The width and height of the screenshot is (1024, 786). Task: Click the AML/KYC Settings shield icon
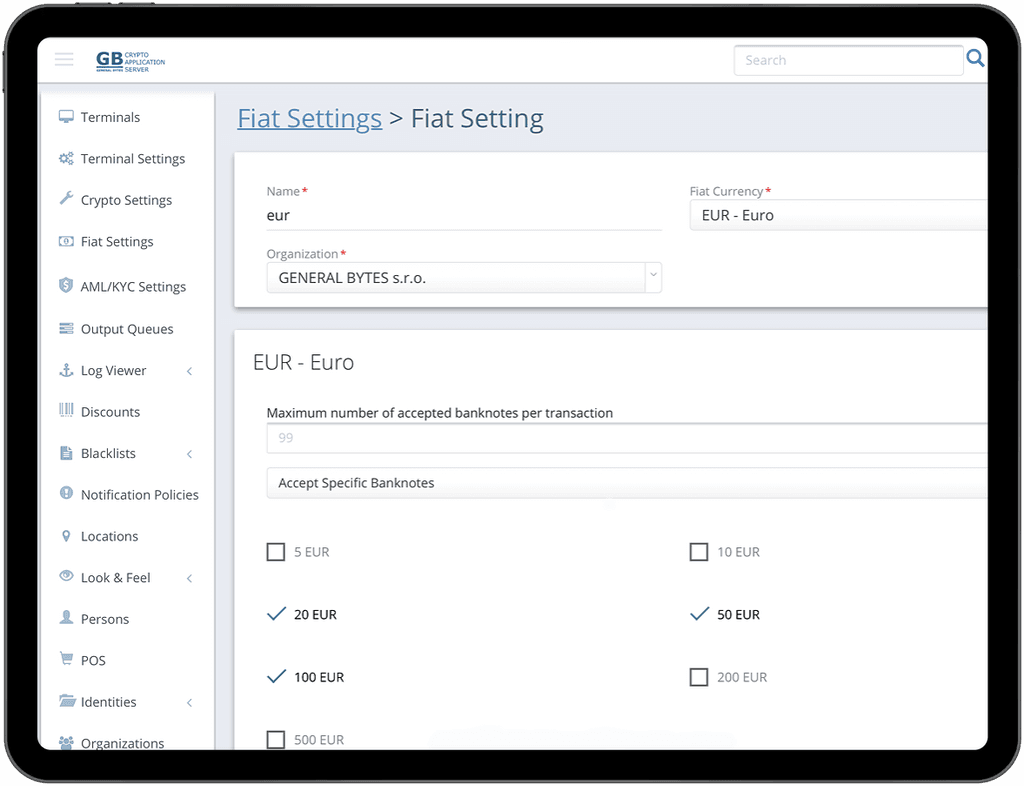67,286
